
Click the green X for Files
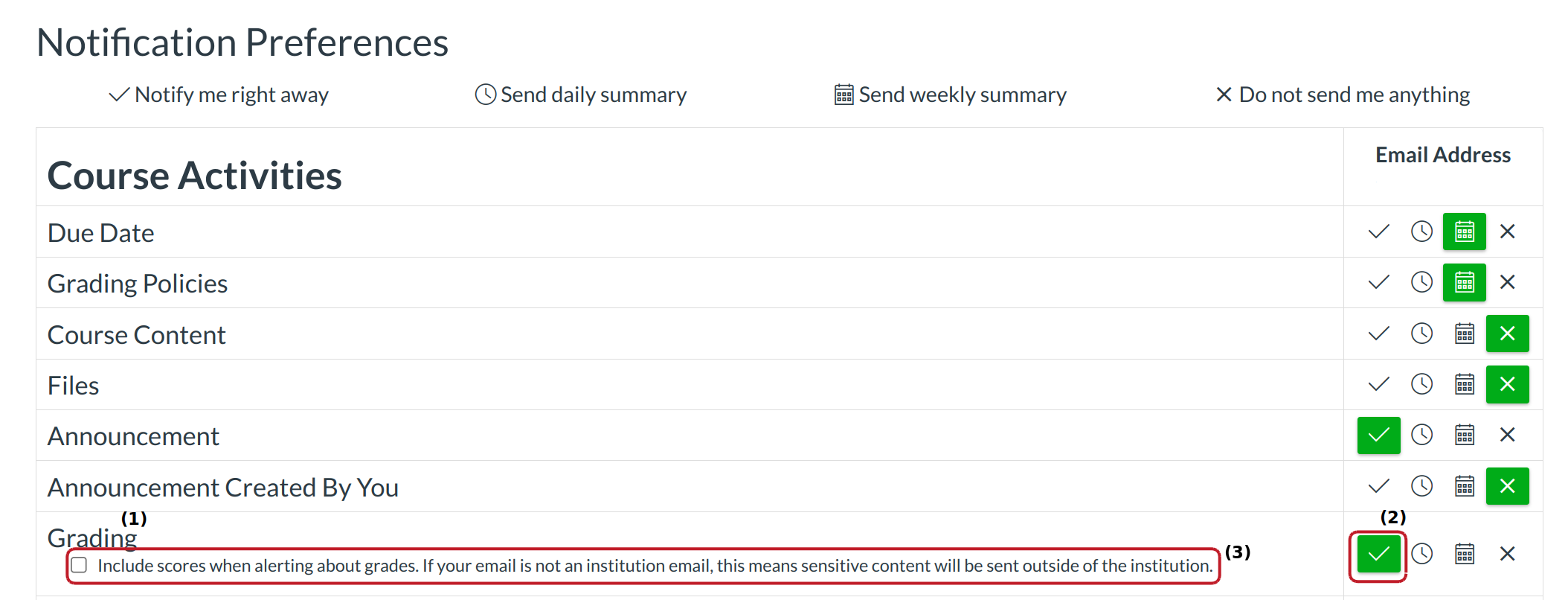click(x=1507, y=384)
